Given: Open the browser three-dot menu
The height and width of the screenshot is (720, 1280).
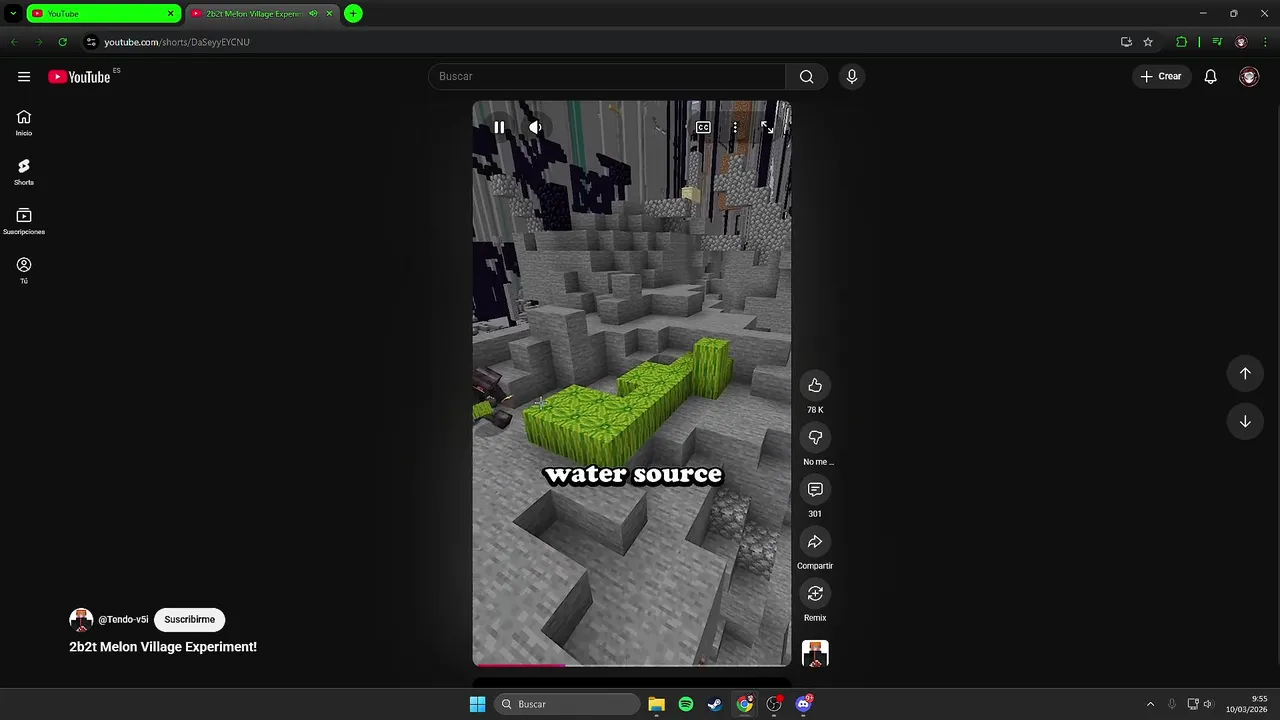Looking at the screenshot, I should 1266,42.
